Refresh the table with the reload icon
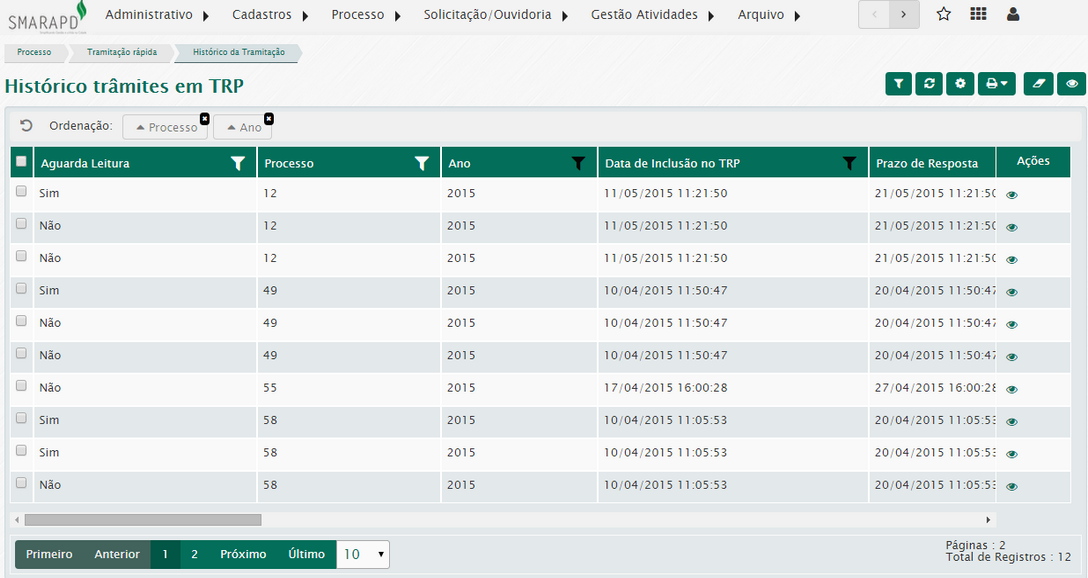The width and height of the screenshot is (1088, 578). (x=929, y=84)
